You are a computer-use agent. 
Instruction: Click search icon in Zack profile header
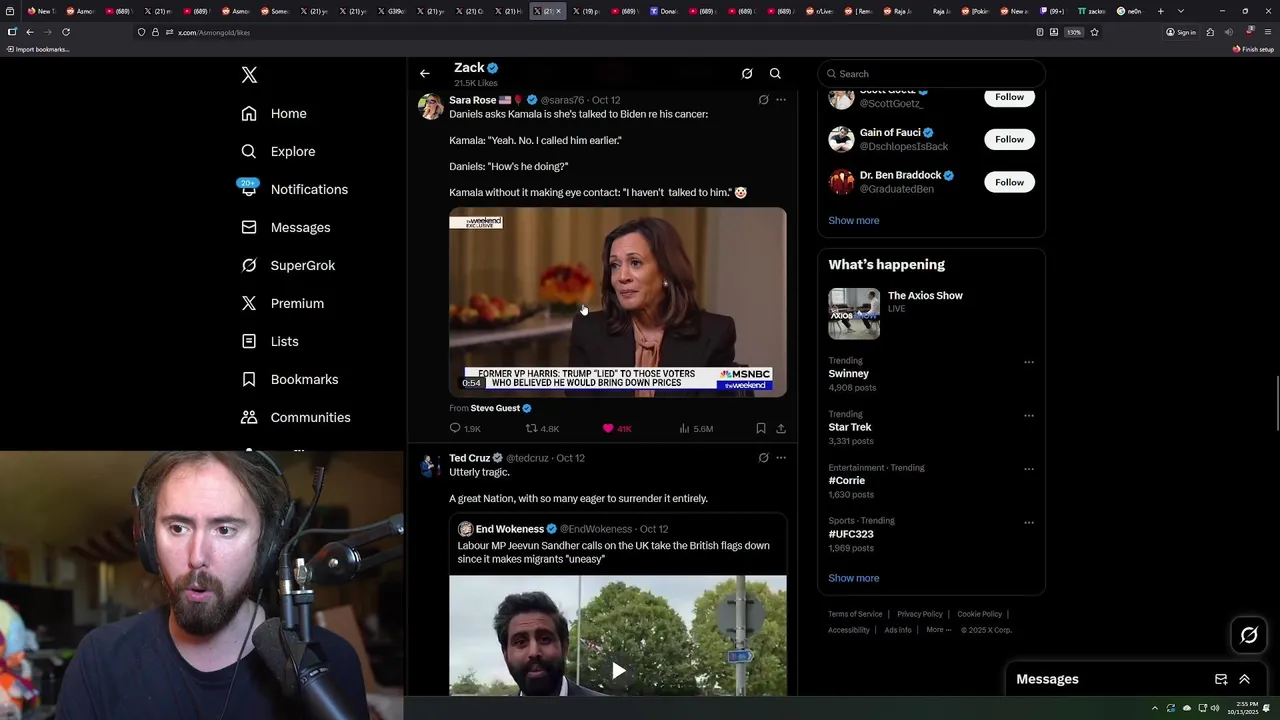775,74
